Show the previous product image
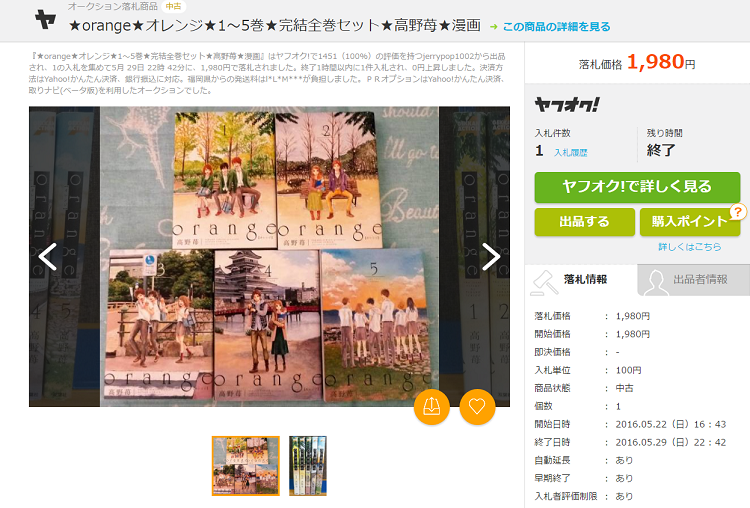Viewport: 750px width, 508px height. [48, 257]
